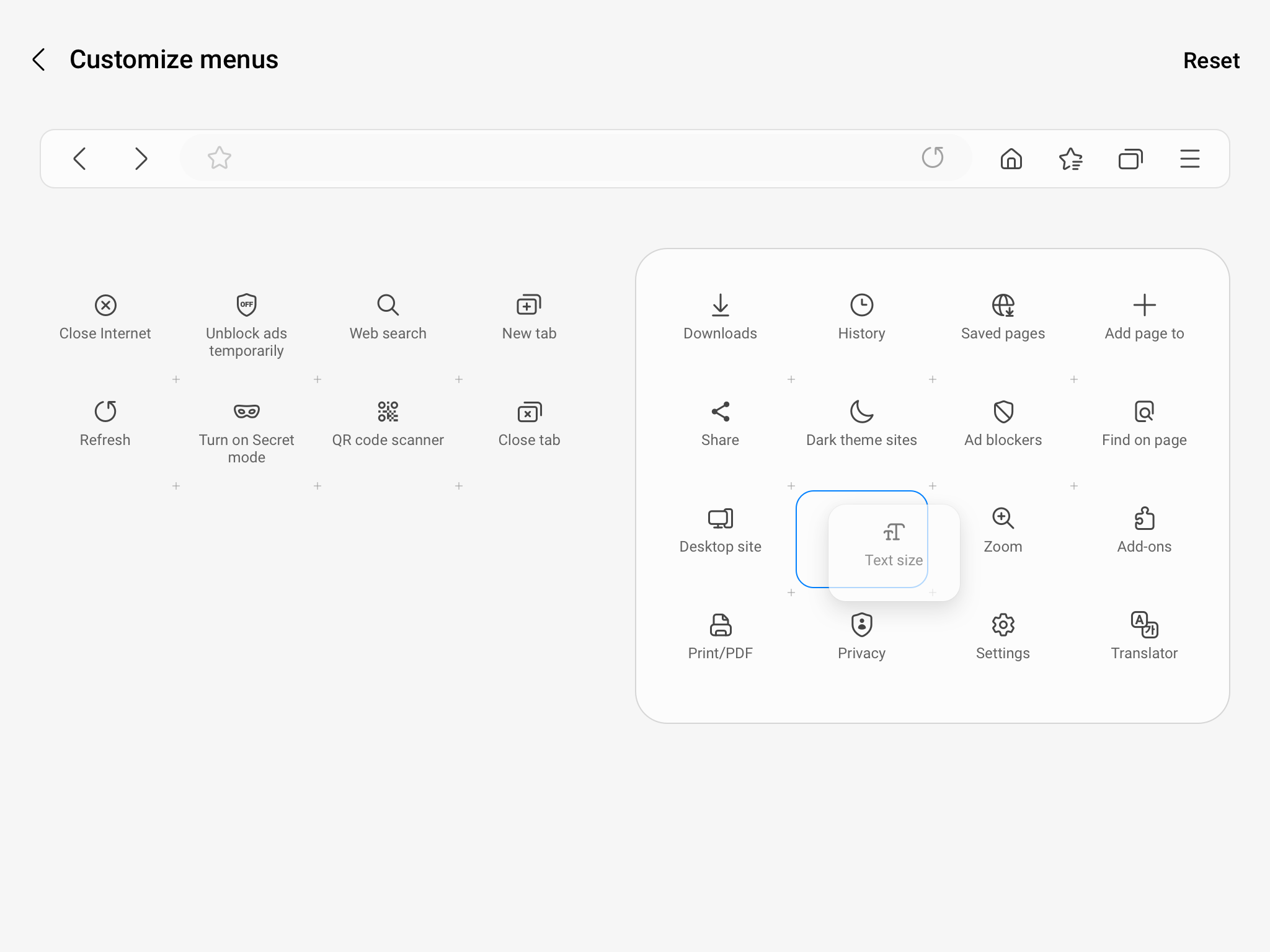The width and height of the screenshot is (1270, 952).
Task: Select Dark theme sites menu item
Action: point(862,425)
